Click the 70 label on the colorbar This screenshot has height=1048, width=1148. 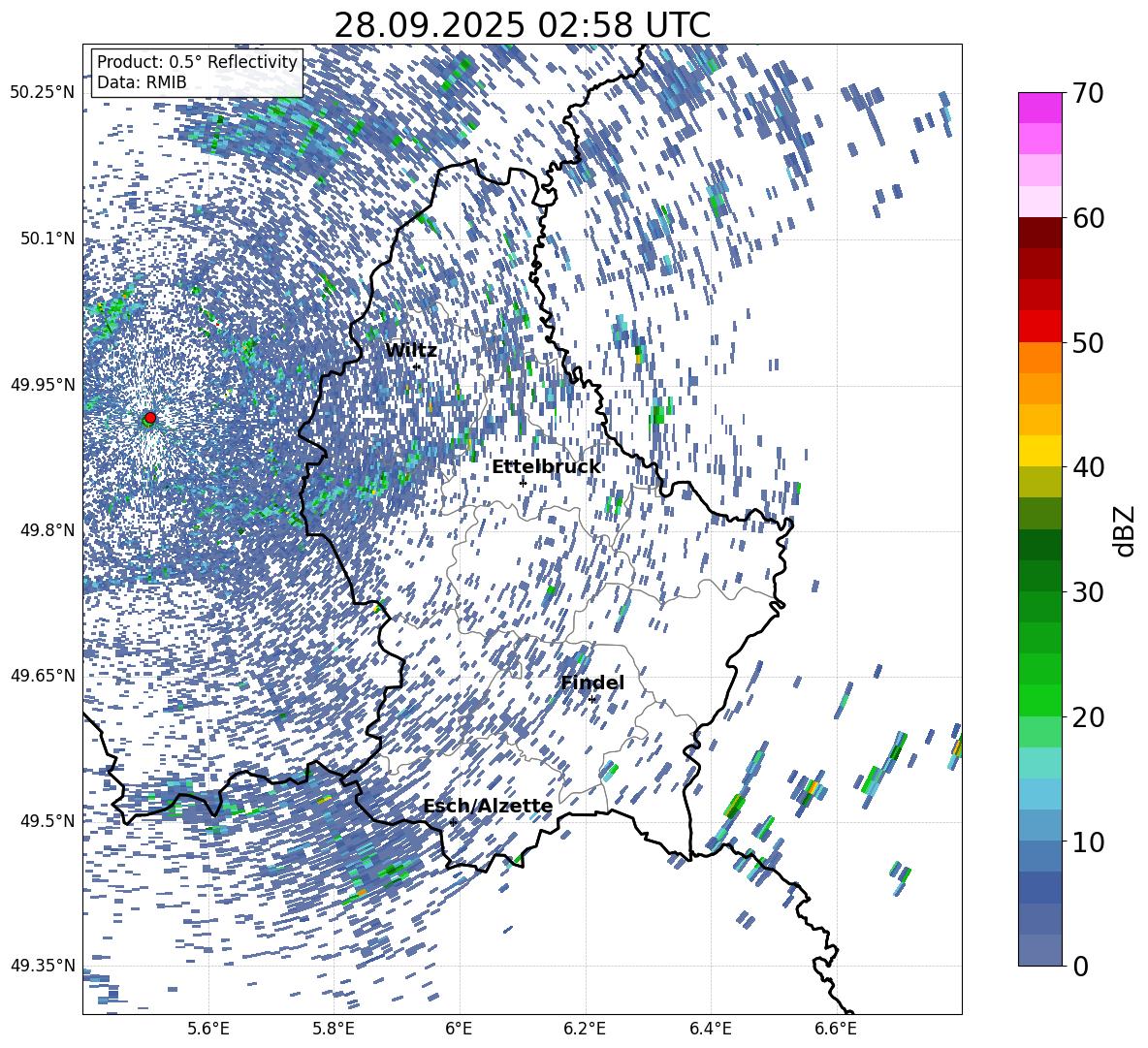1088,93
